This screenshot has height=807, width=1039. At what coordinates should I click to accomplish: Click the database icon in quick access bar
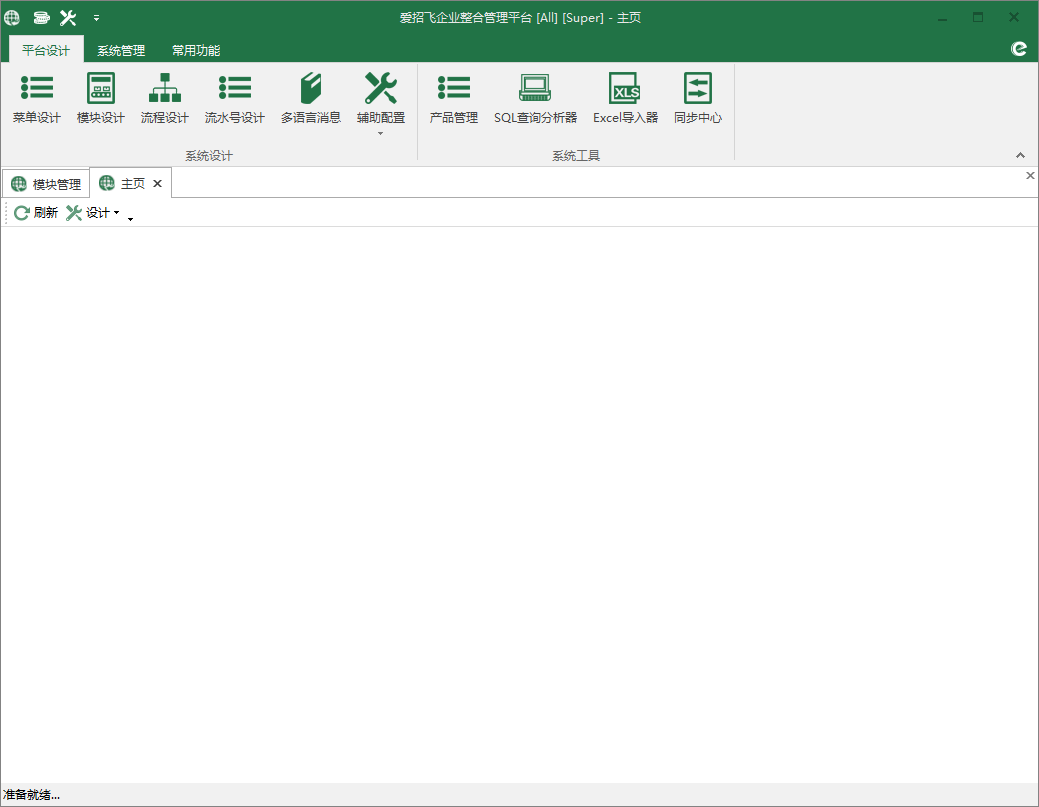[41, 18]
